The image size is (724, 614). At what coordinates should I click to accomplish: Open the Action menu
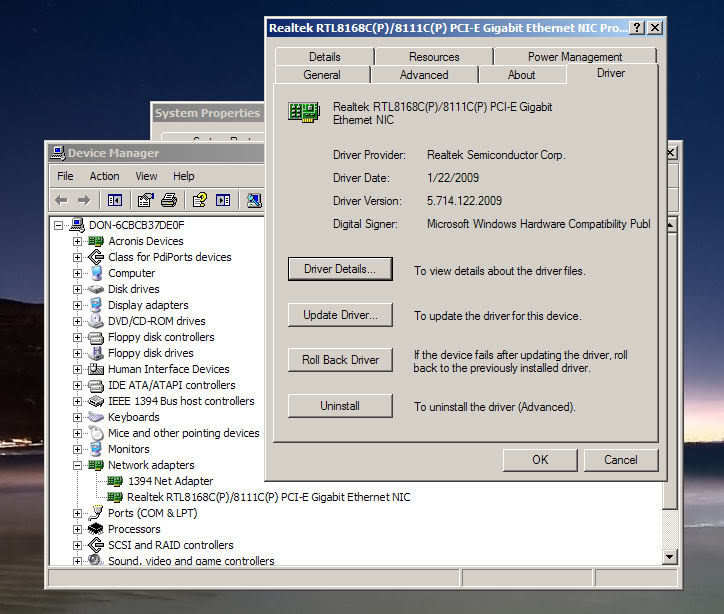pyautogui.click(x=104, y=176)
